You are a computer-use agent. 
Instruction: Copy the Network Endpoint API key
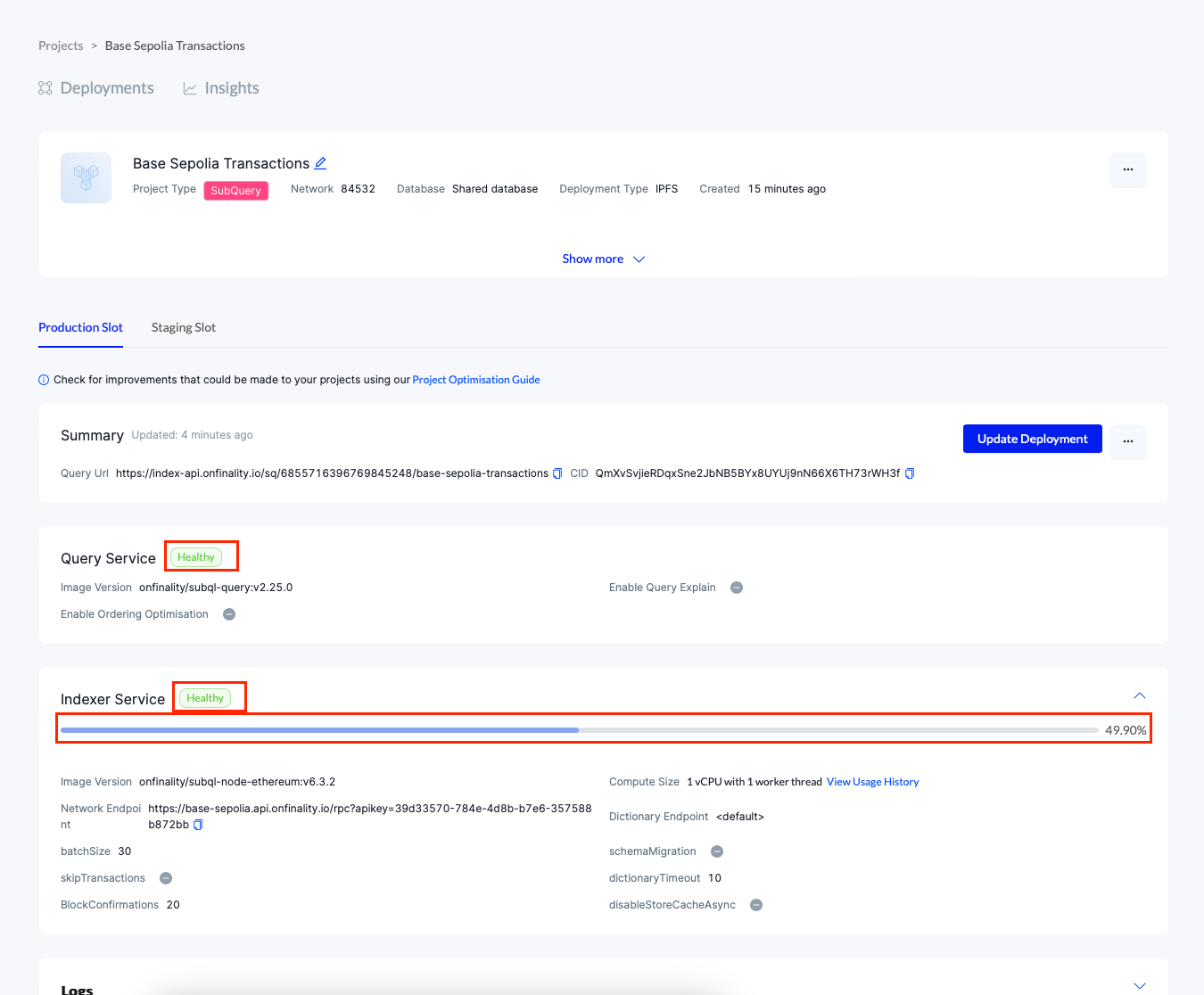click(x=197, y=825)
